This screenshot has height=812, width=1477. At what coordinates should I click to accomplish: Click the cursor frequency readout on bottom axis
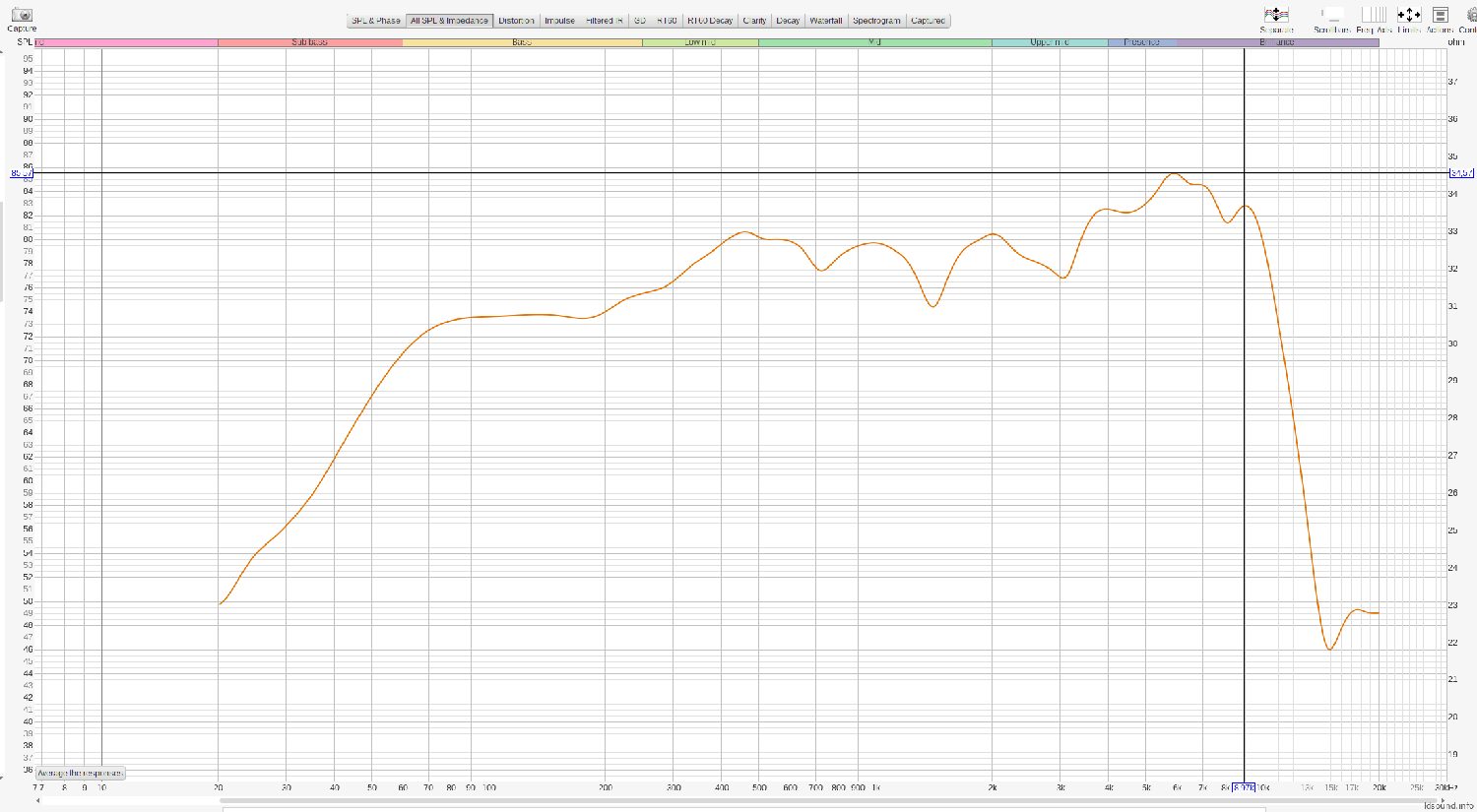tap(1244, 787)
